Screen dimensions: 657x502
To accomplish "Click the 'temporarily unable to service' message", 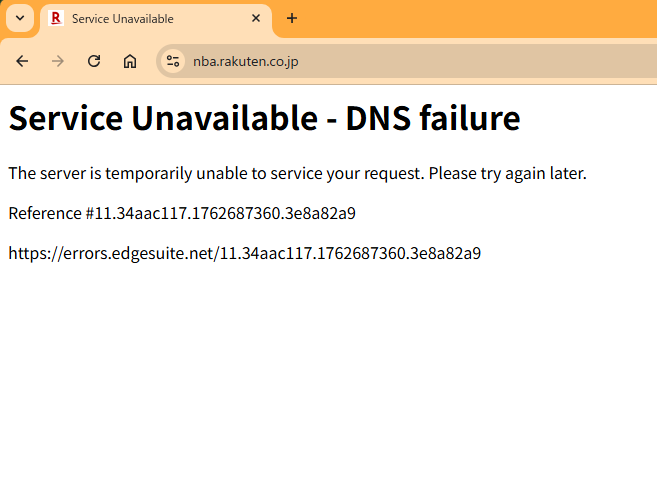I will 297,173.
